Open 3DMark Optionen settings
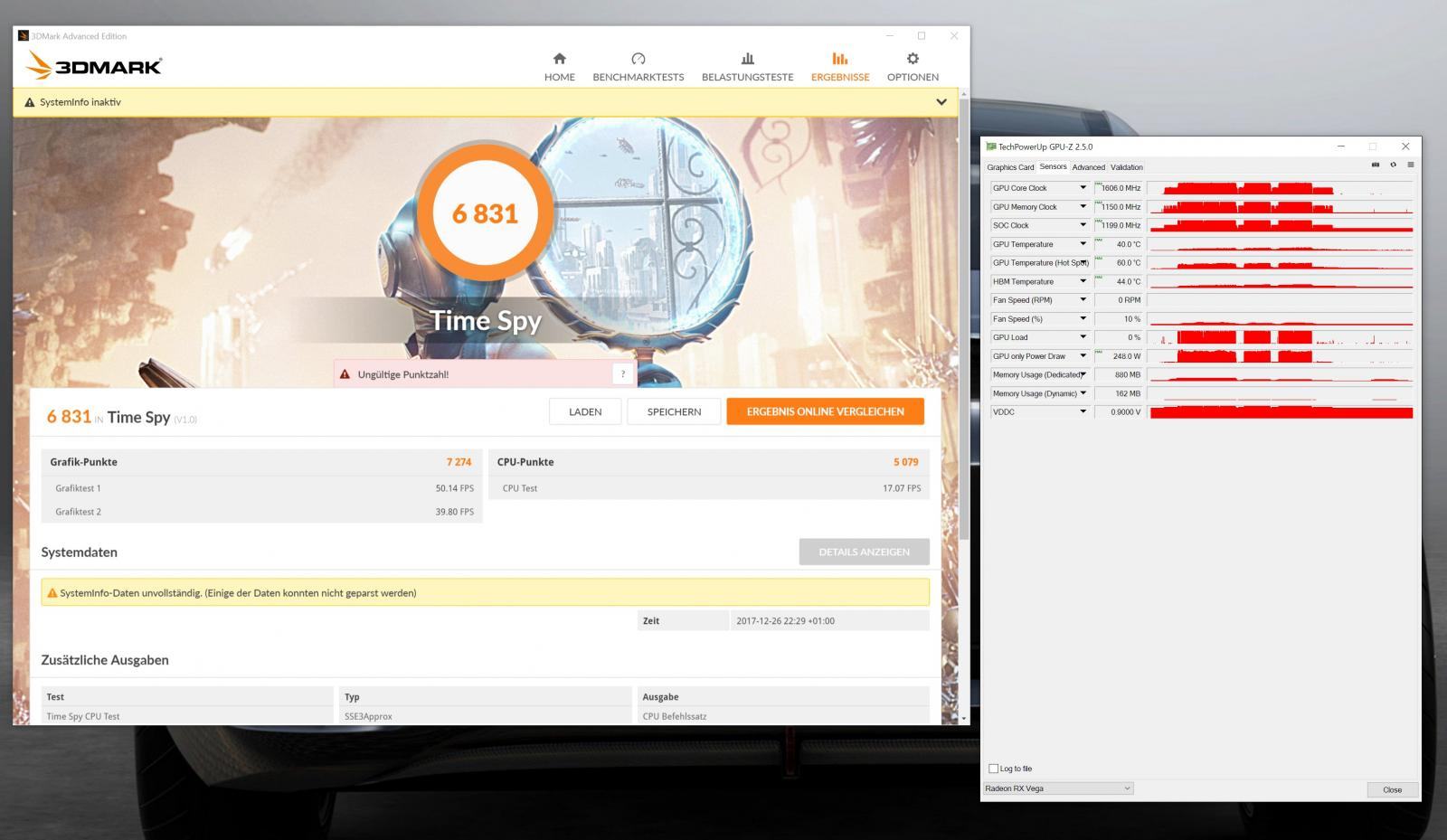 click(913, 67)
